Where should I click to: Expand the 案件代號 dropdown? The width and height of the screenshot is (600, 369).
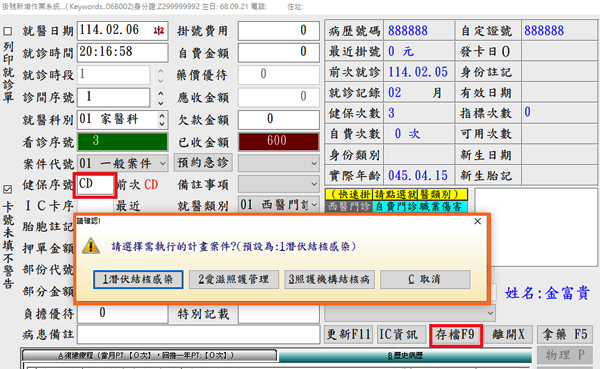[x=163, y=164]
